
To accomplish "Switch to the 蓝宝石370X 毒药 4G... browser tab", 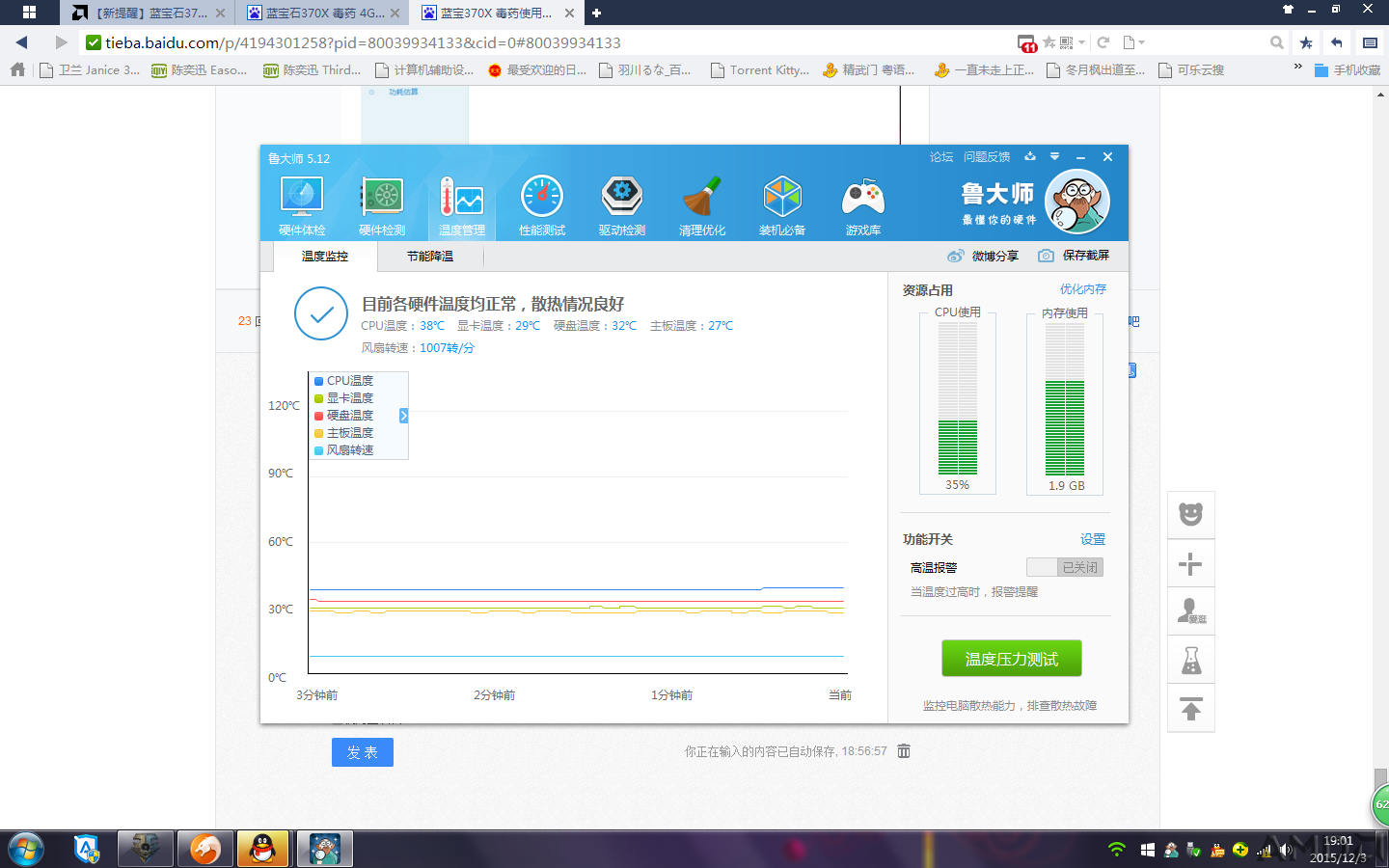I will click(x=323, y=13).
